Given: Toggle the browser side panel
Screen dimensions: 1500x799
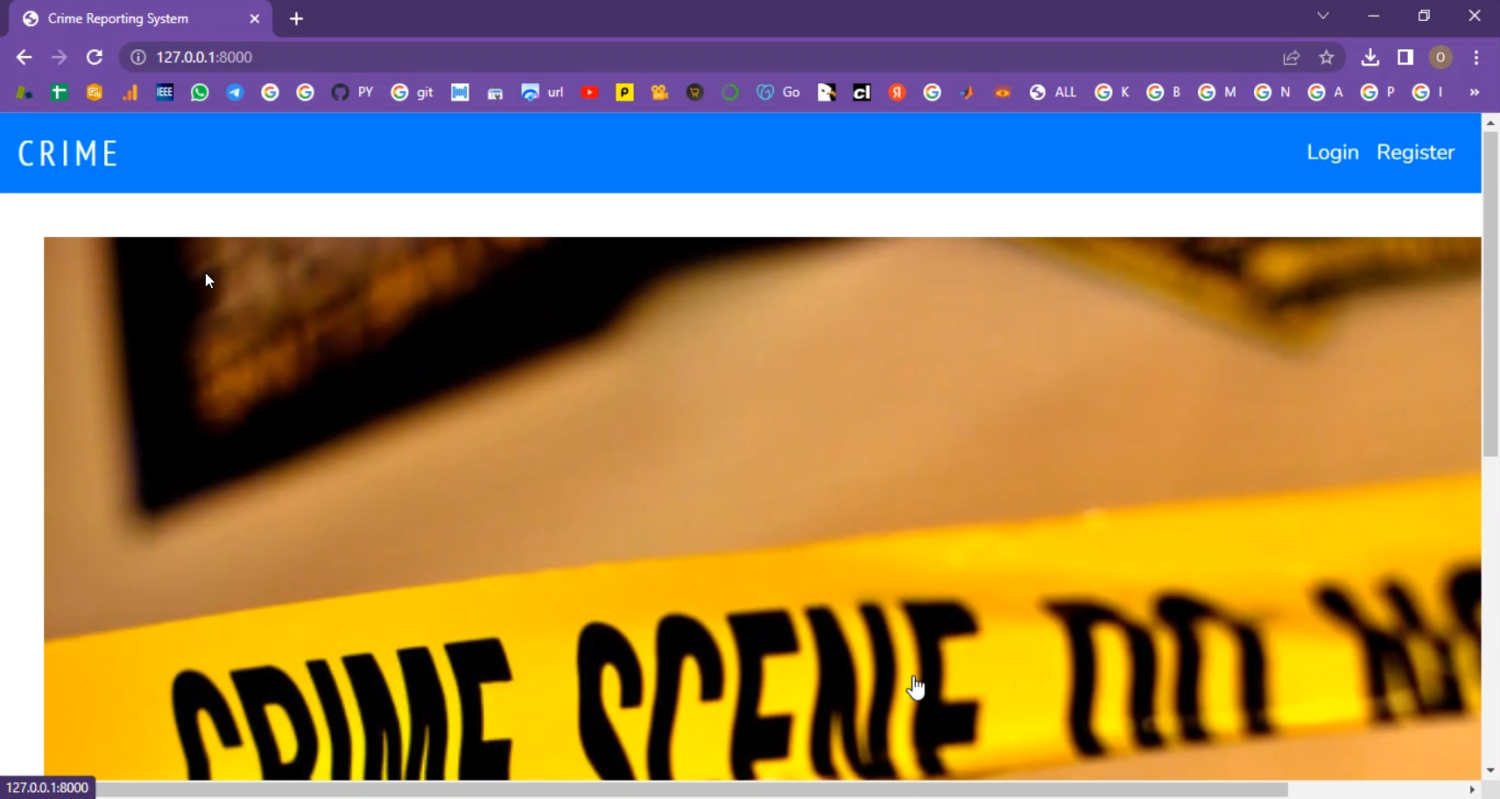Looking at the screenshot, I should tap(1405, 58).
